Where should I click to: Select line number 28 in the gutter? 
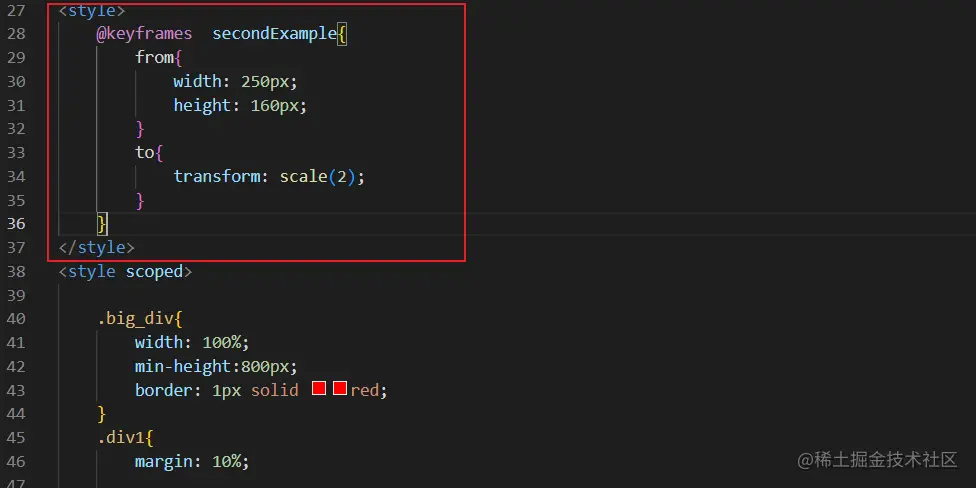click(x=17, y=34)
